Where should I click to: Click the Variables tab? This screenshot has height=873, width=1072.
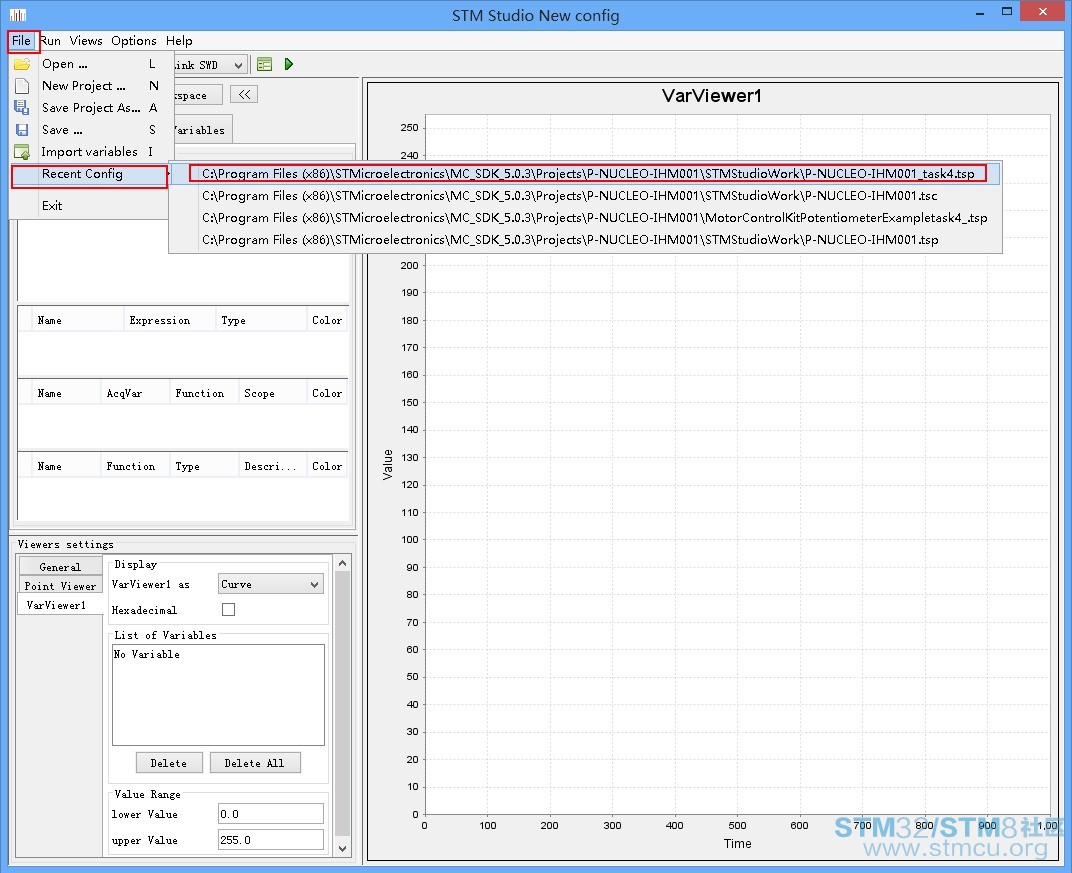202,130
